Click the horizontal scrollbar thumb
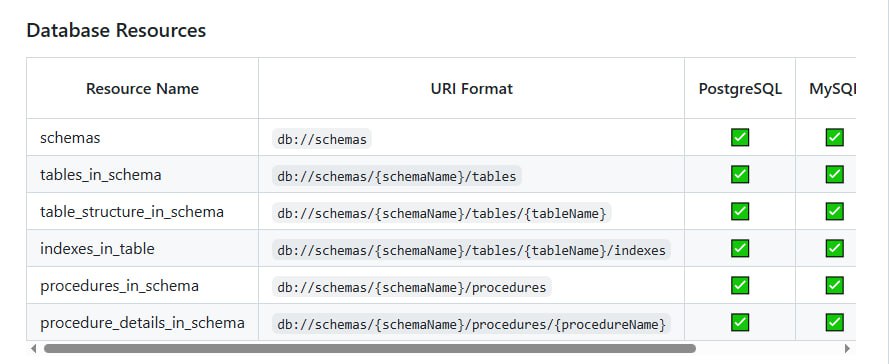Image resolution: width=889 pixels, height=364 pixels. 370,348
